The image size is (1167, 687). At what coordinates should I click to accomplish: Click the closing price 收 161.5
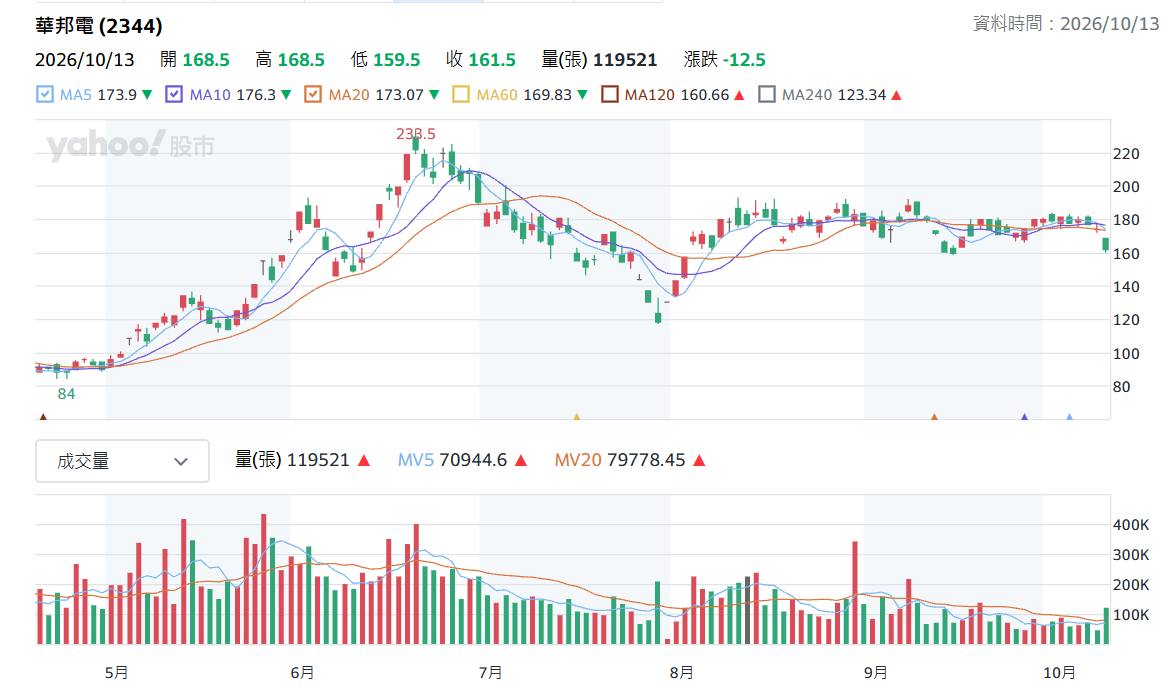tap(481, 60)
